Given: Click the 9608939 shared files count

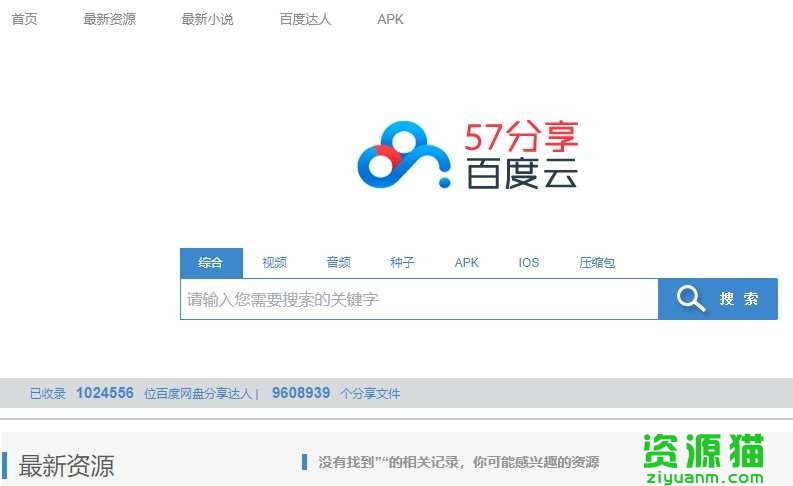Looking at the screenshot, I should pyautogui.click(x=301, y=393).
